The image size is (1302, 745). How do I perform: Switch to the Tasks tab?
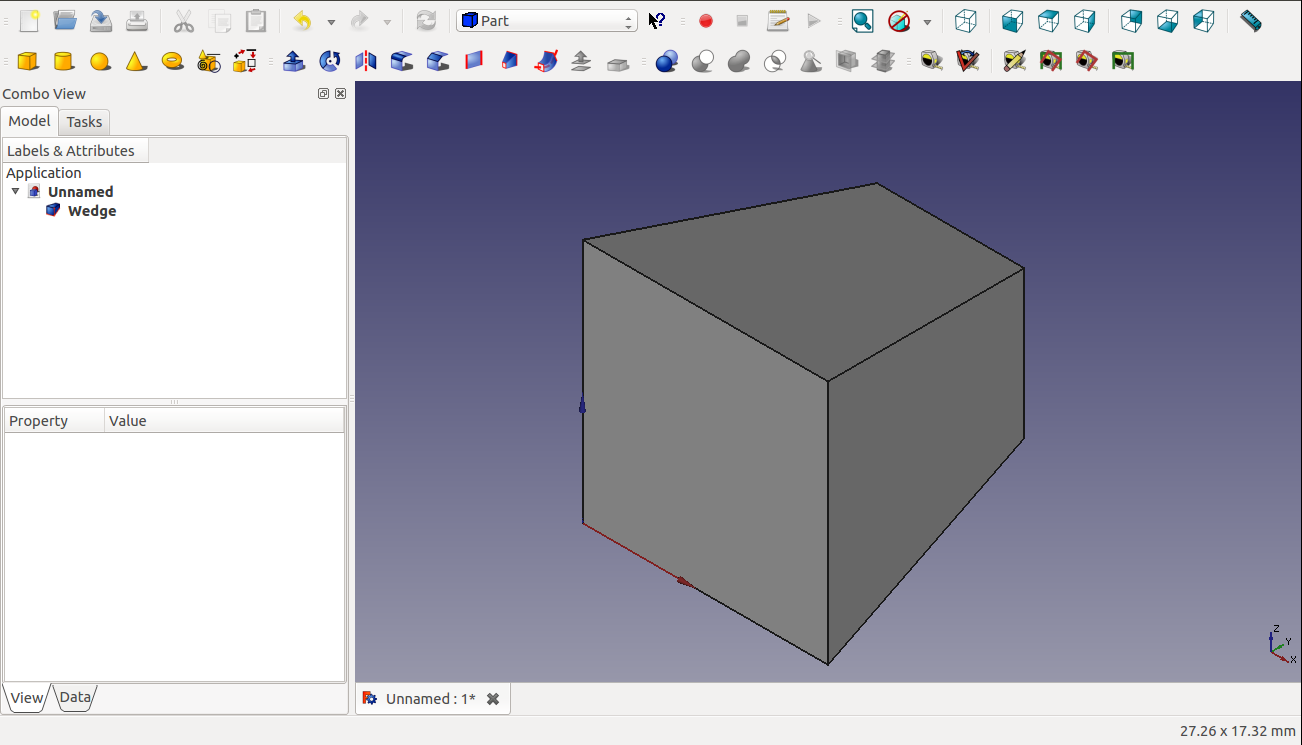point(84,122)
